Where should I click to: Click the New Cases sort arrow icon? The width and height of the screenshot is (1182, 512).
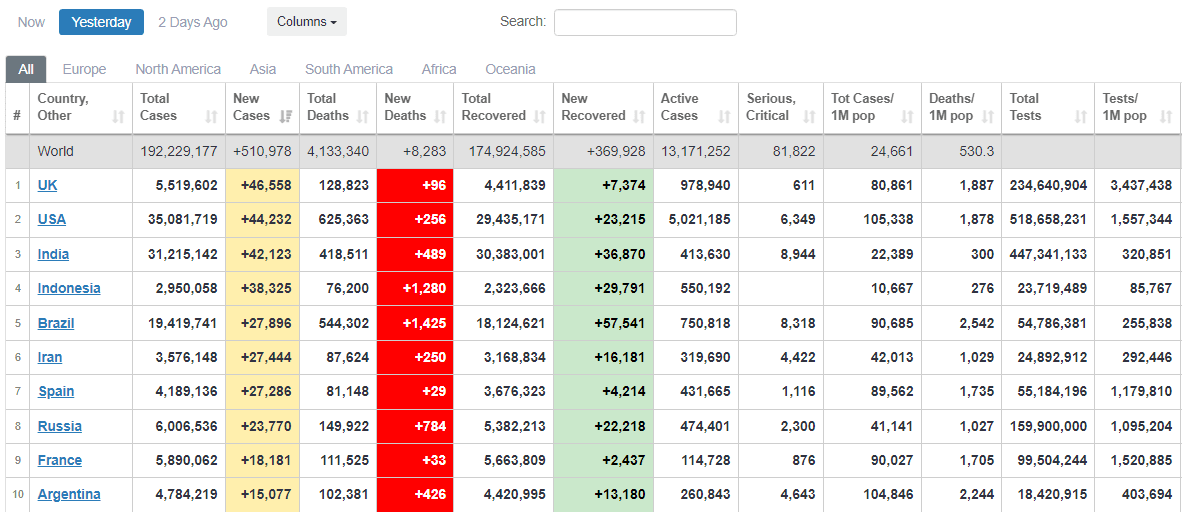(x=286, y=116)
